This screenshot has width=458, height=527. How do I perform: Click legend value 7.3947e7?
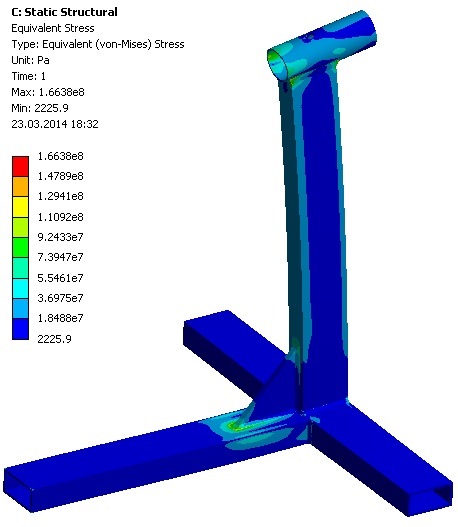coord(60,257)
